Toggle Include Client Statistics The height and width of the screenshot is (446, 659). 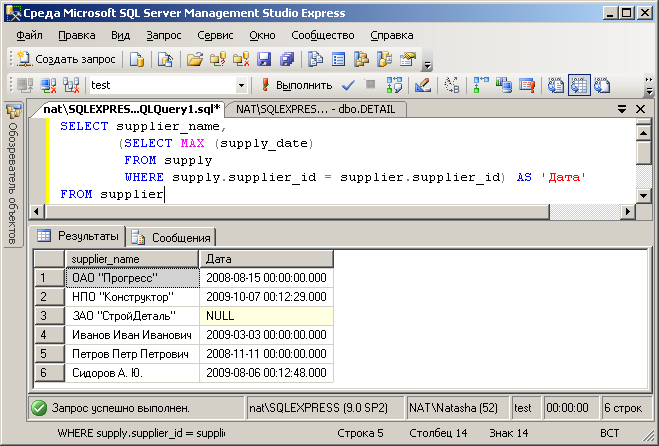tap(503, 85)
